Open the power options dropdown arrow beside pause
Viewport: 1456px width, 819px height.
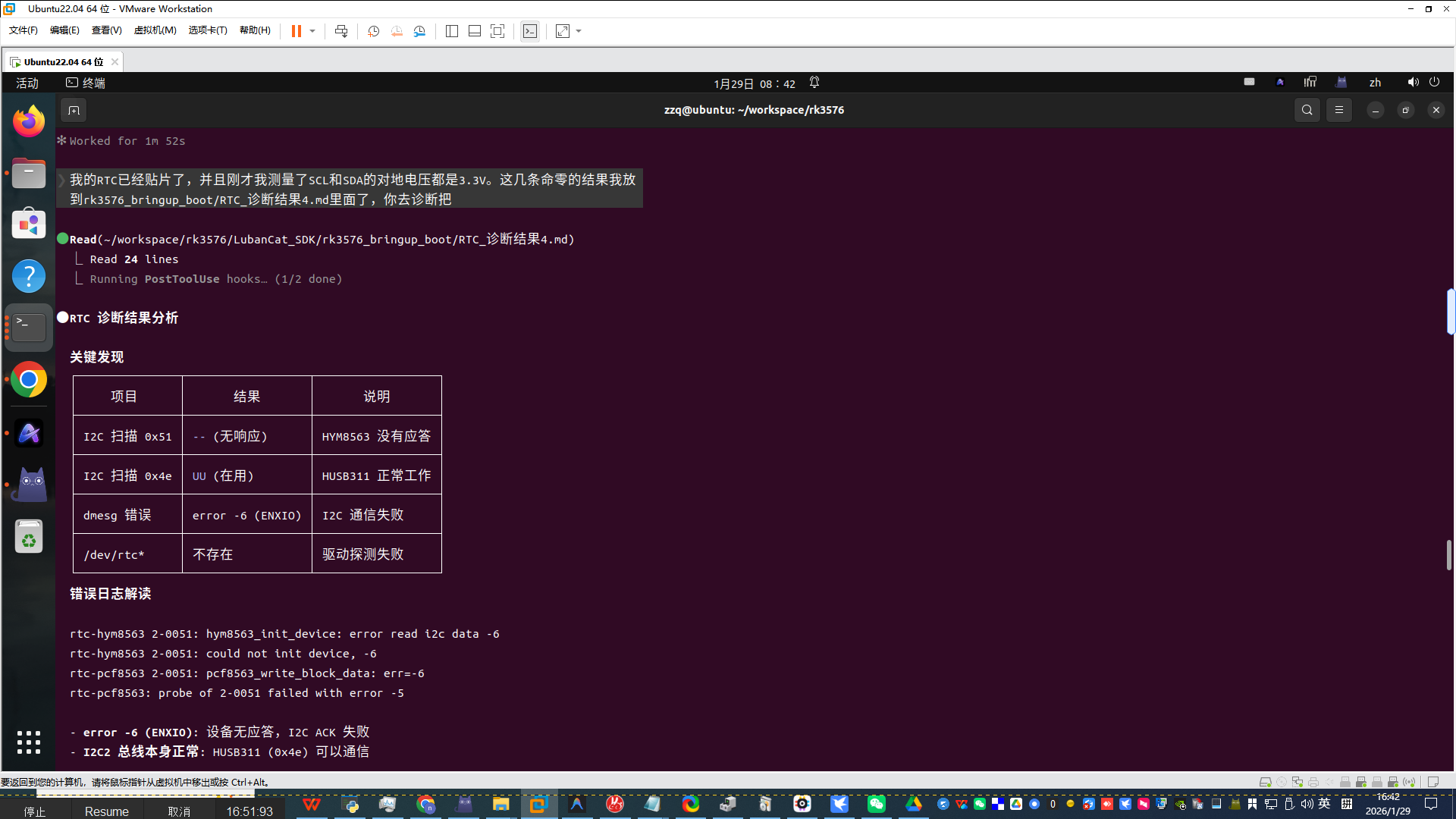(x=312, y=31)
